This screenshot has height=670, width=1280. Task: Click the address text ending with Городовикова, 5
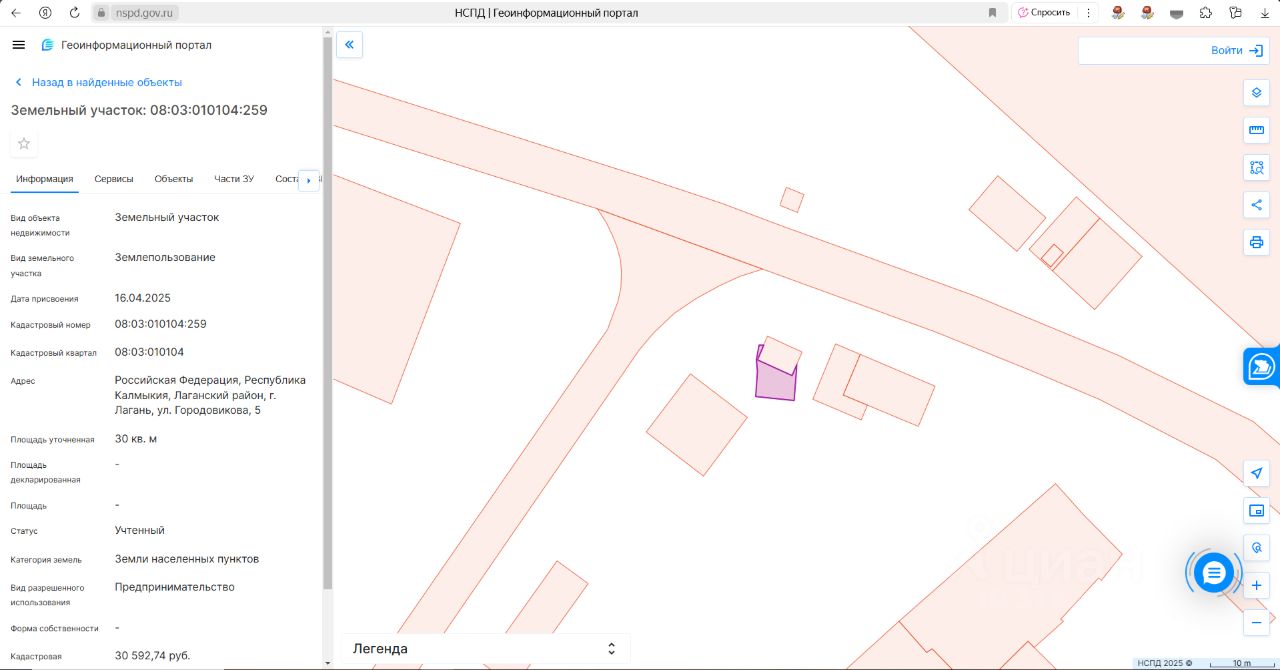[x=211, y=395]
